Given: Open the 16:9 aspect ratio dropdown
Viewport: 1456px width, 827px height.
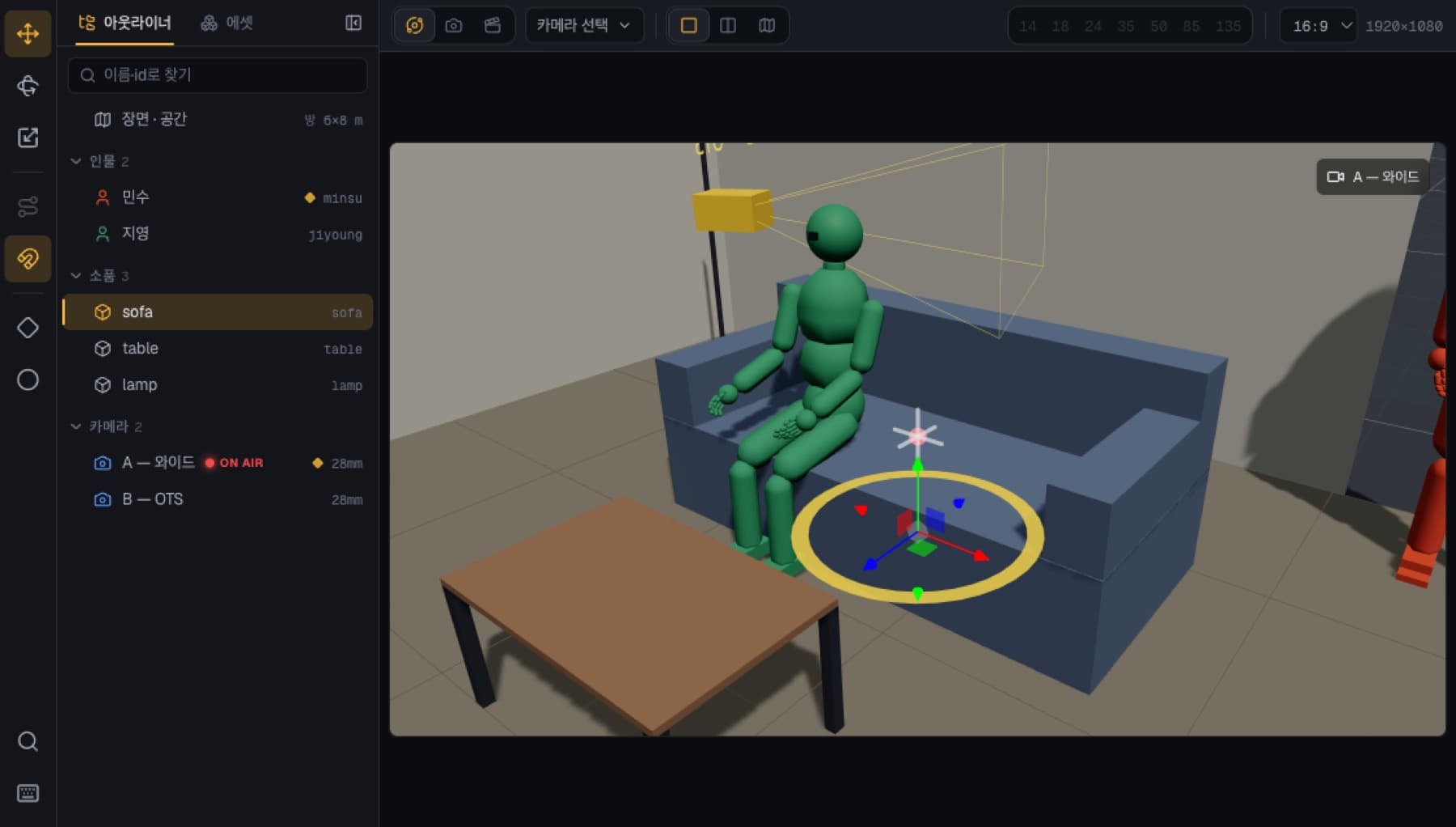Looking at the screenshot, I should point(1318,26).
